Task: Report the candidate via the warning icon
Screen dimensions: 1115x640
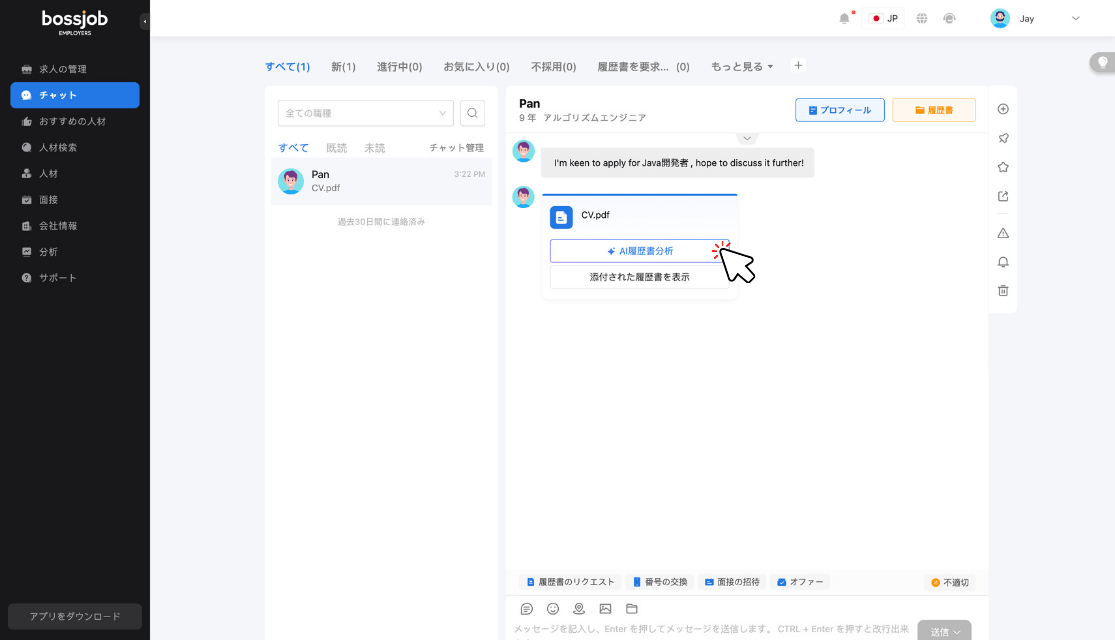Action: [1002, 232]
